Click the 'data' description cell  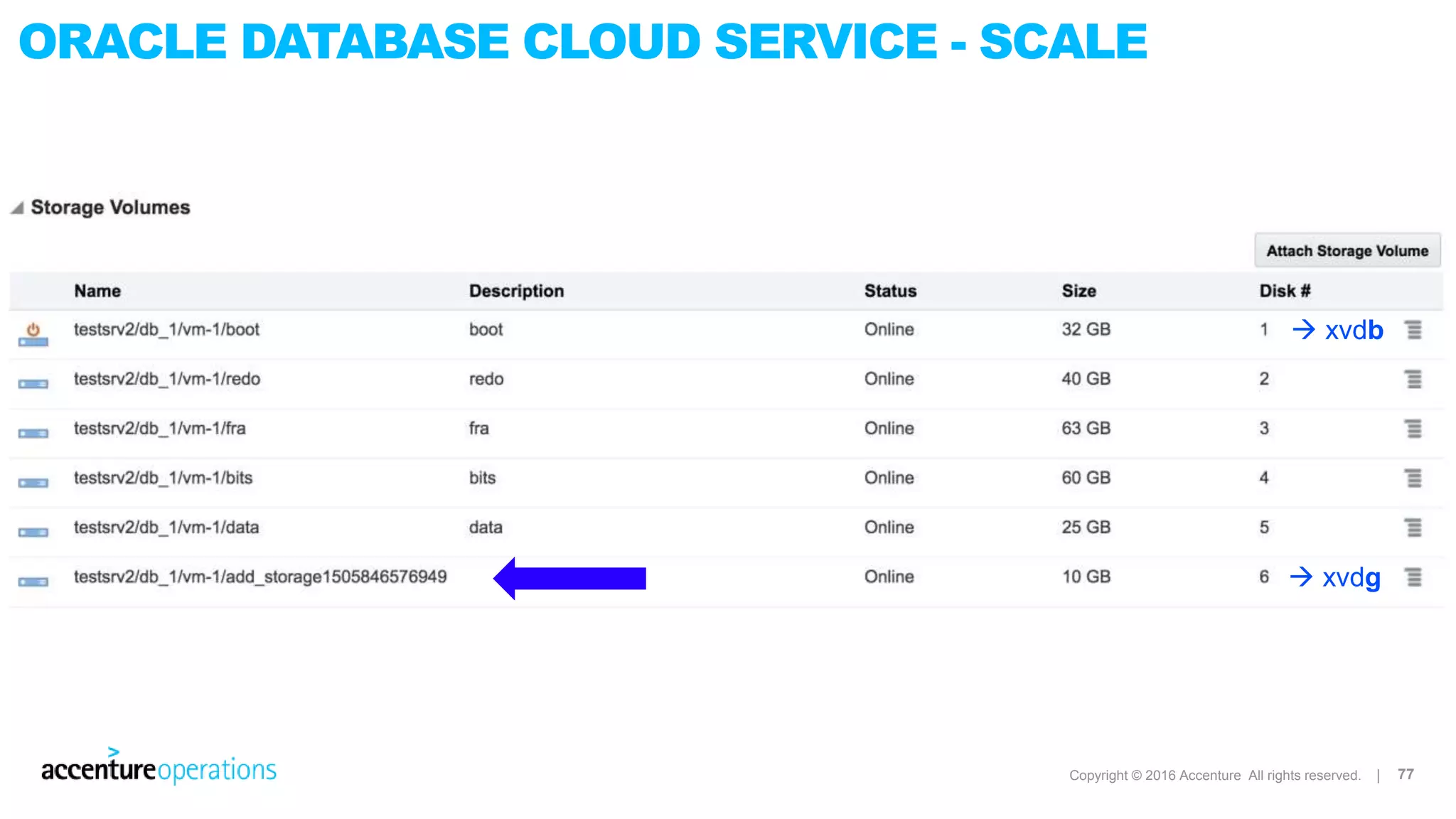(x=486, y=528)
